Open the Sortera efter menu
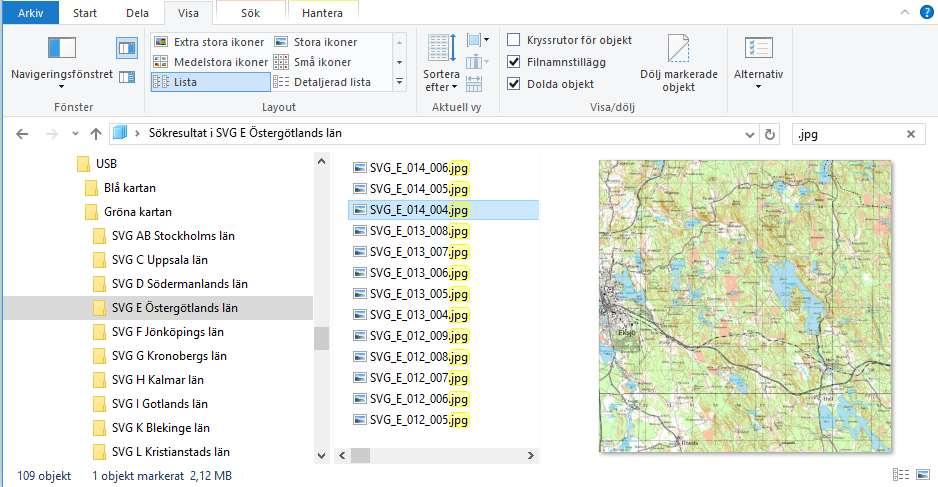The image size is (938, 487). pos(441,63)
